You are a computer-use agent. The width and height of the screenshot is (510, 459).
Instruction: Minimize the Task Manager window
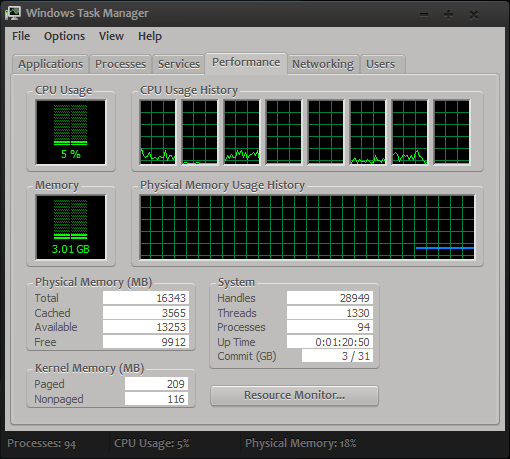tap(424, 15)
